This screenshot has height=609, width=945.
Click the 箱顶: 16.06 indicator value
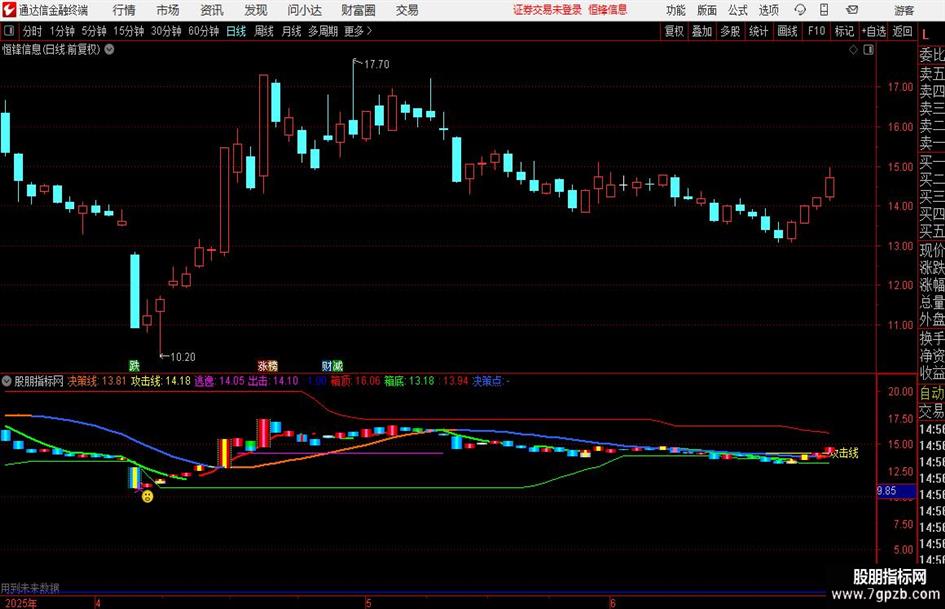pos(356,381)
